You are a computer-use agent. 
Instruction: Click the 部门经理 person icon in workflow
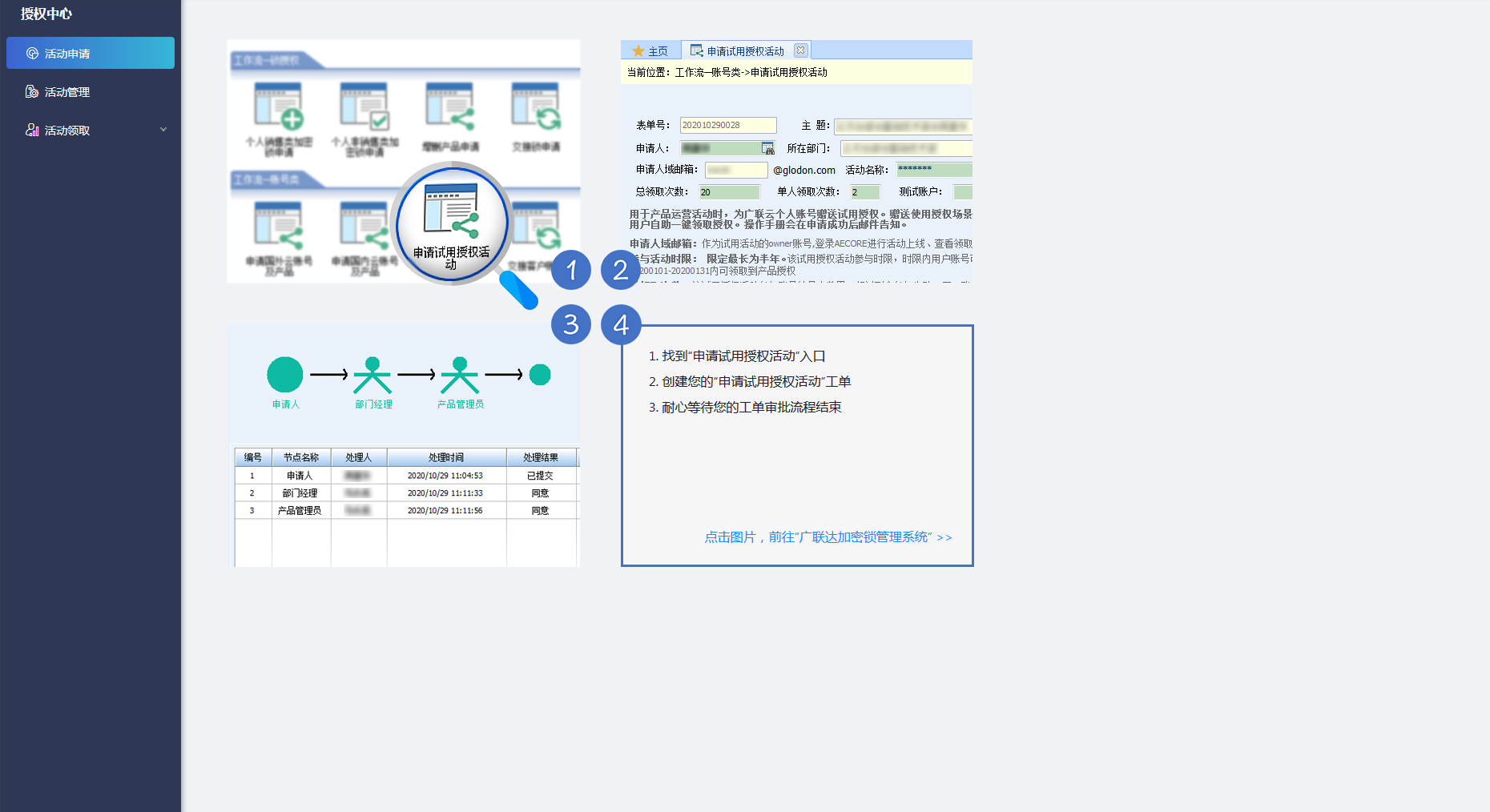[372, 376]
